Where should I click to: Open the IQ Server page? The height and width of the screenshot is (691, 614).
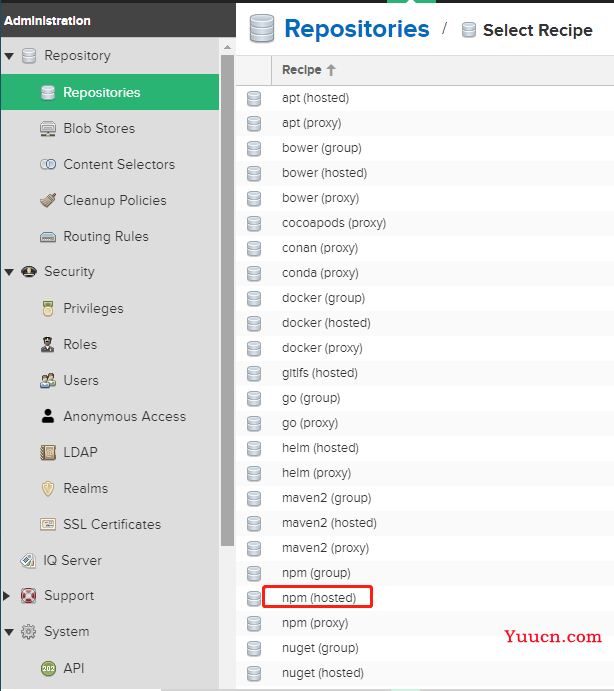pos(72,561)
